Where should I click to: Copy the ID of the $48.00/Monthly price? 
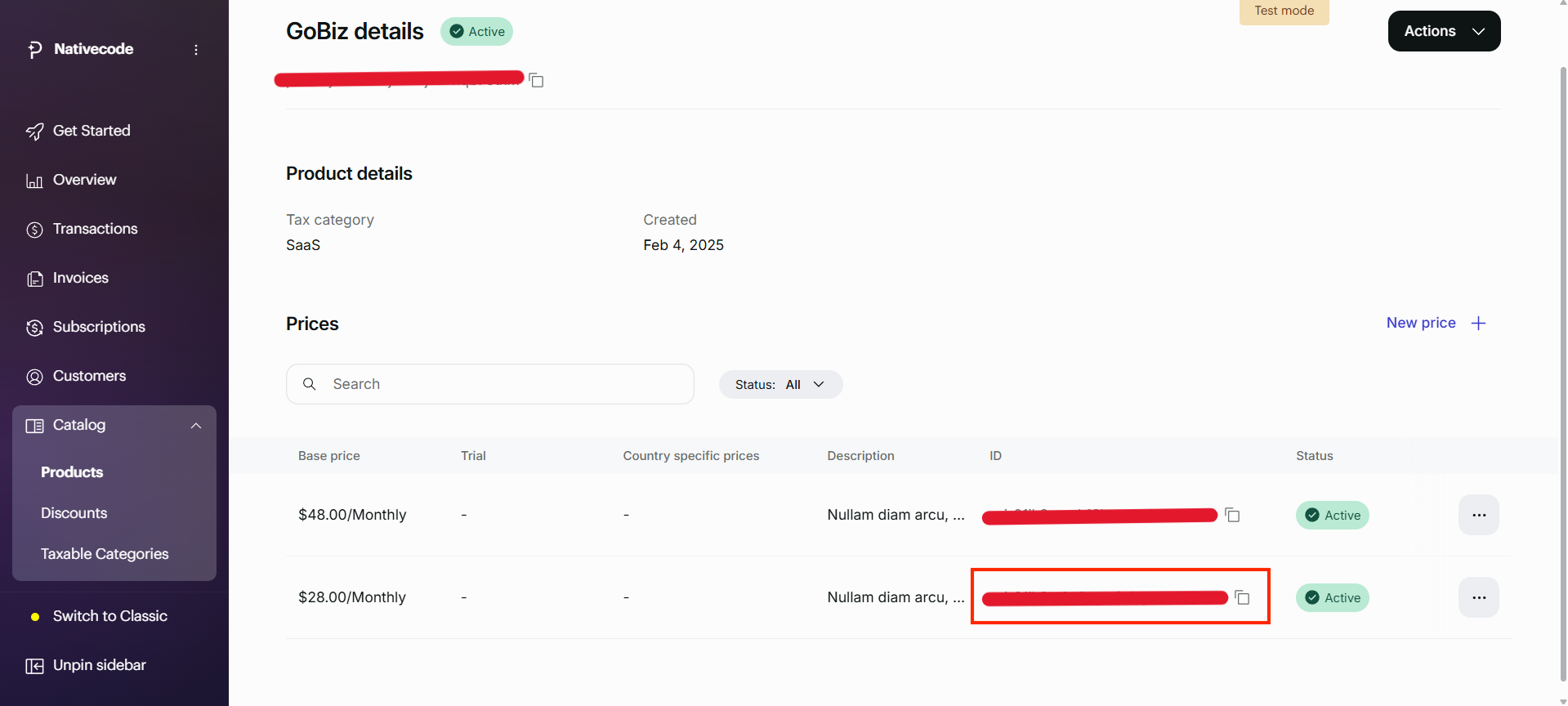pyautogui.click(x=1233, y=515)
